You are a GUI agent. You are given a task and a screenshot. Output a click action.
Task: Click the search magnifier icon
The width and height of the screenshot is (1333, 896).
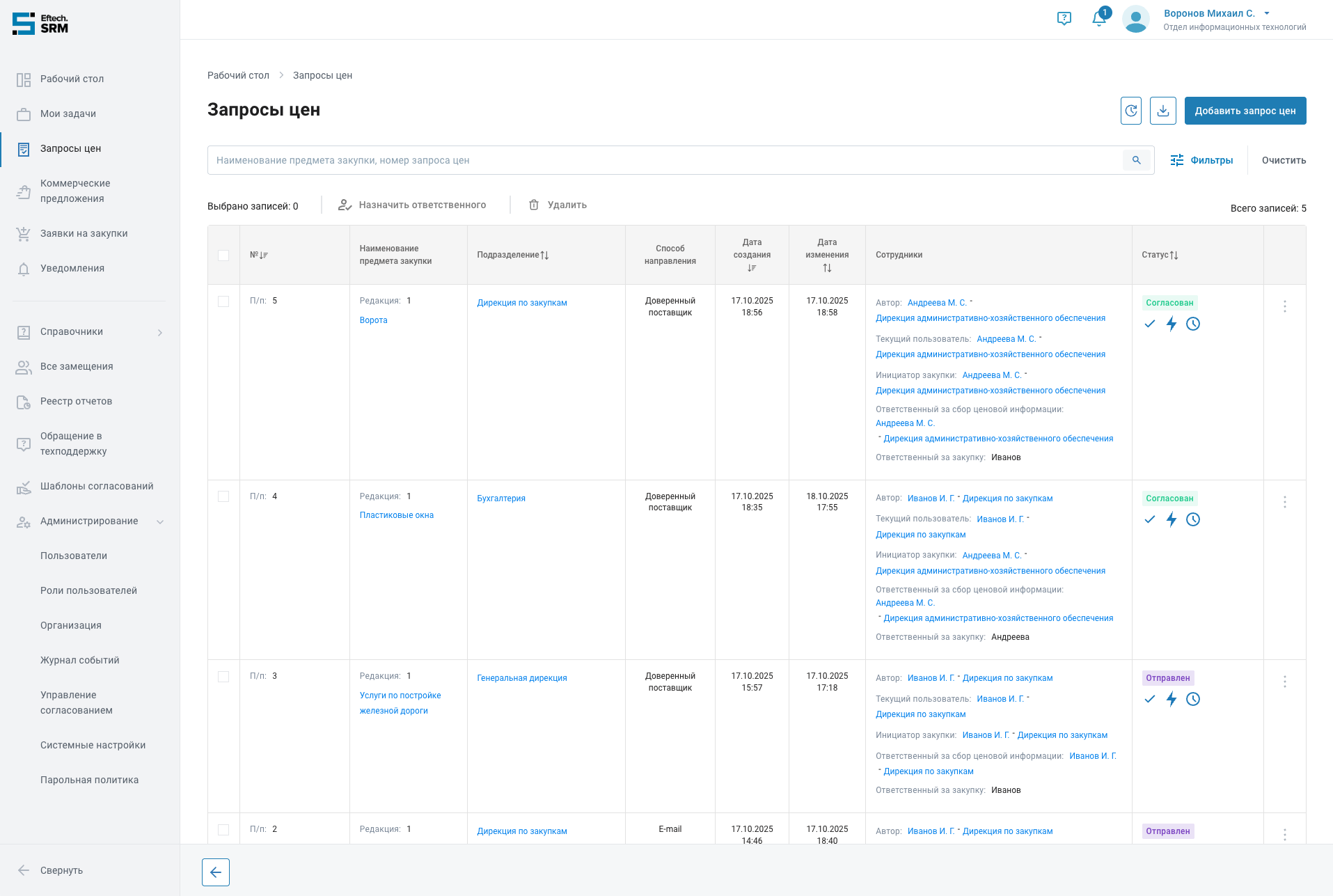coord(1136,160)
